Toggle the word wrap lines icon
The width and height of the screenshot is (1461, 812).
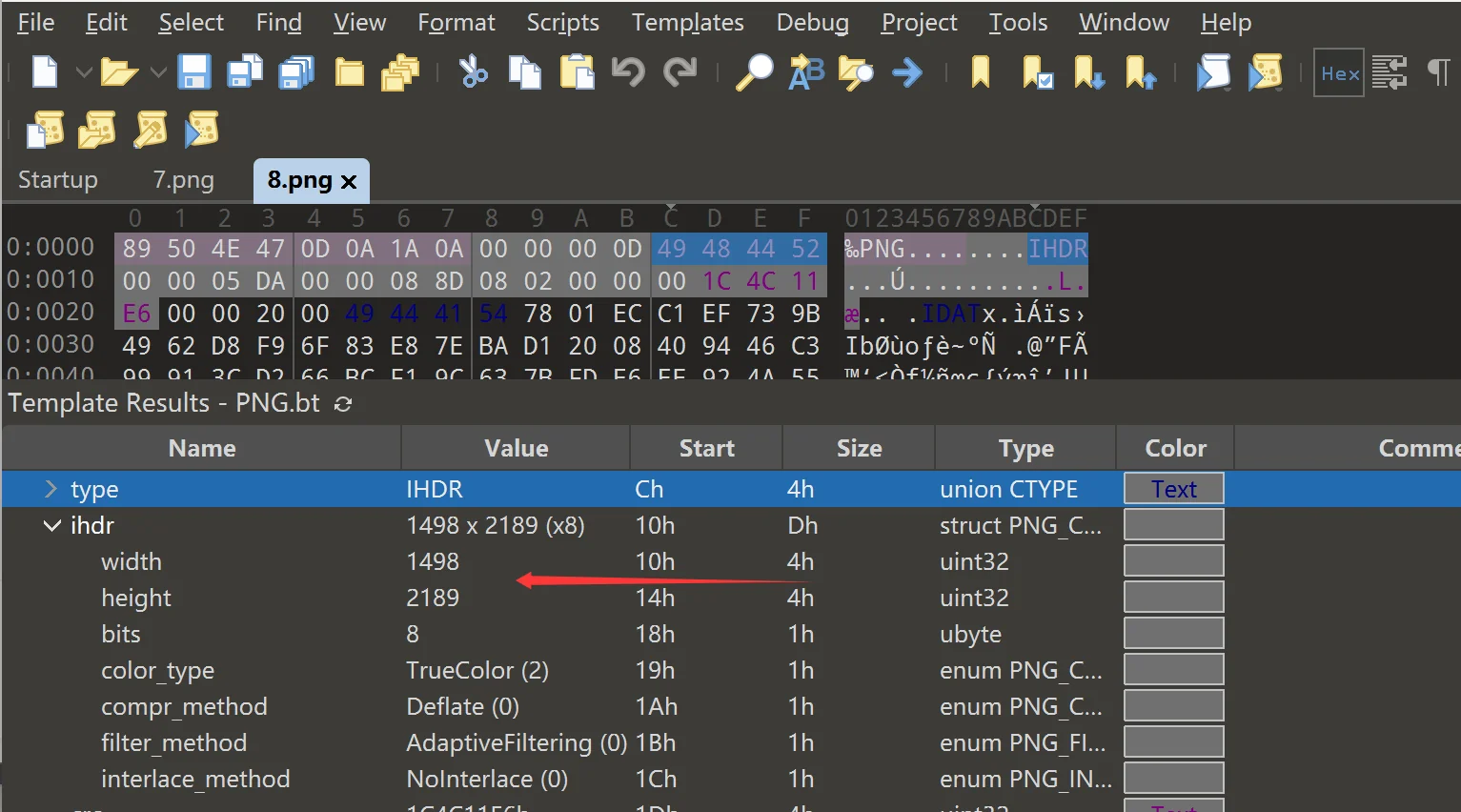coord(1390,72)
